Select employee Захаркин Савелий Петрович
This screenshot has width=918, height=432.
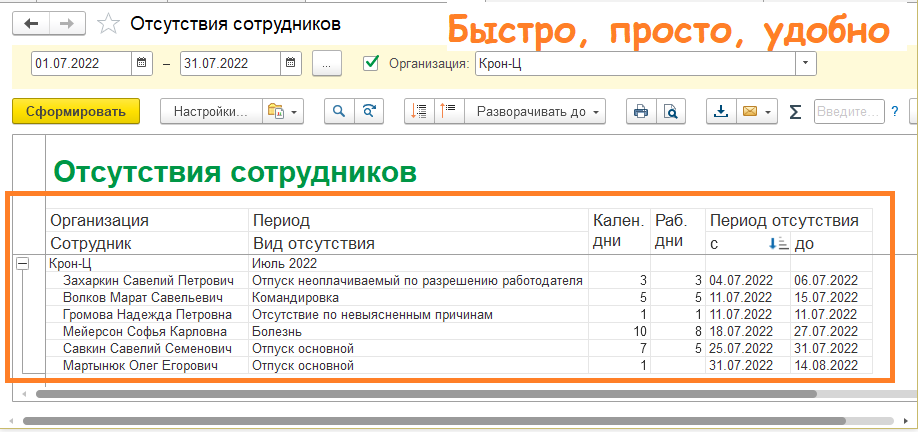tap(148, 280)
